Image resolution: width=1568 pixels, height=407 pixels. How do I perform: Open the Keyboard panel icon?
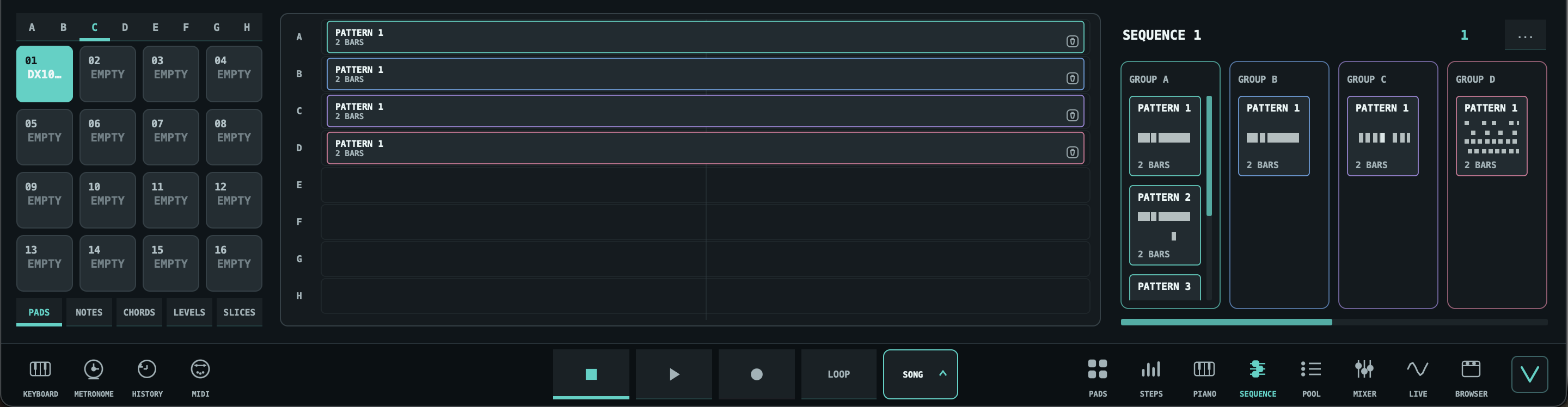[x=40, y=369]
